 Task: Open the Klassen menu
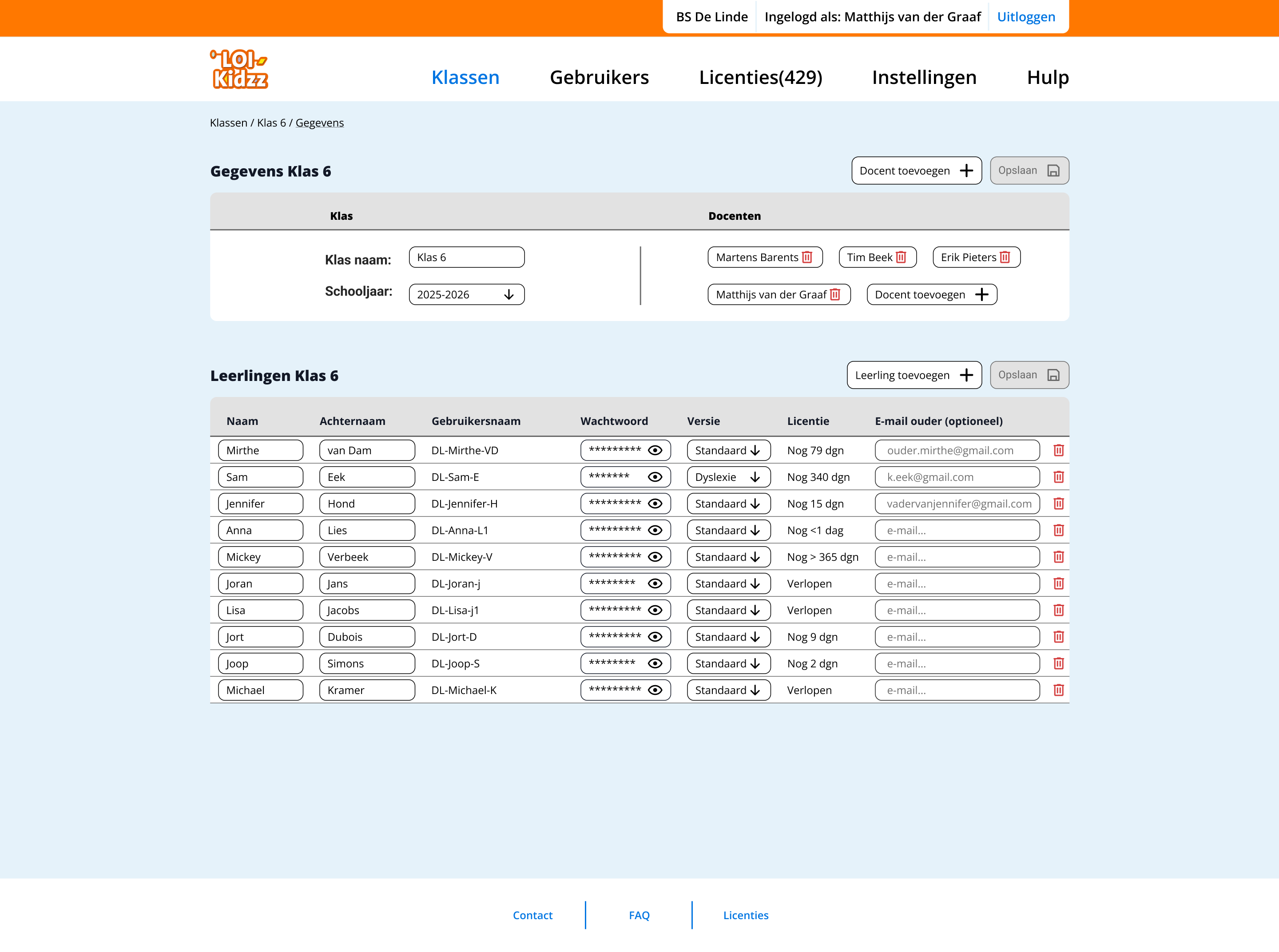click(x=465, y=77)
